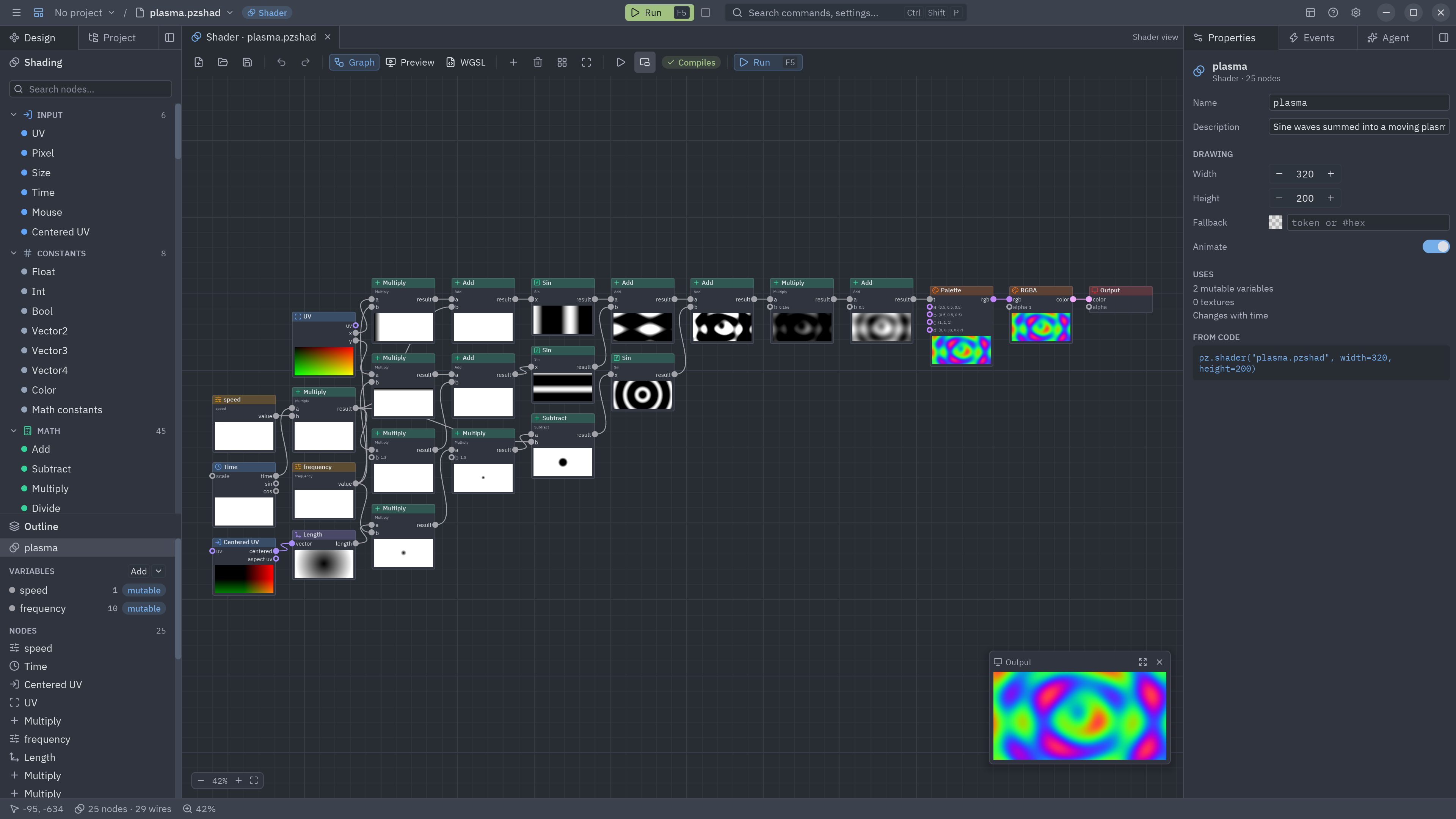Collapse the CONSTANTS node category
Screen dimensions: 1456x819
tap(14, 253)
